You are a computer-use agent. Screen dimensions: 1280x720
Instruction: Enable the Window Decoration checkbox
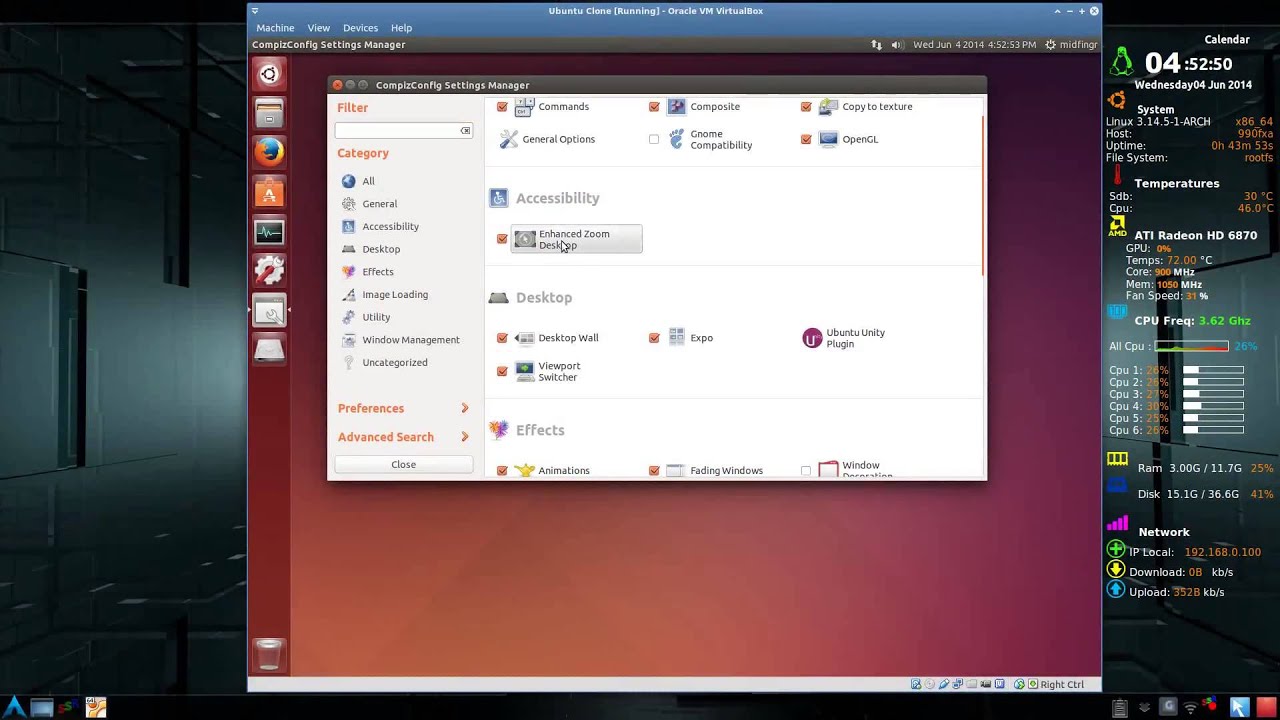click(806, 470)
